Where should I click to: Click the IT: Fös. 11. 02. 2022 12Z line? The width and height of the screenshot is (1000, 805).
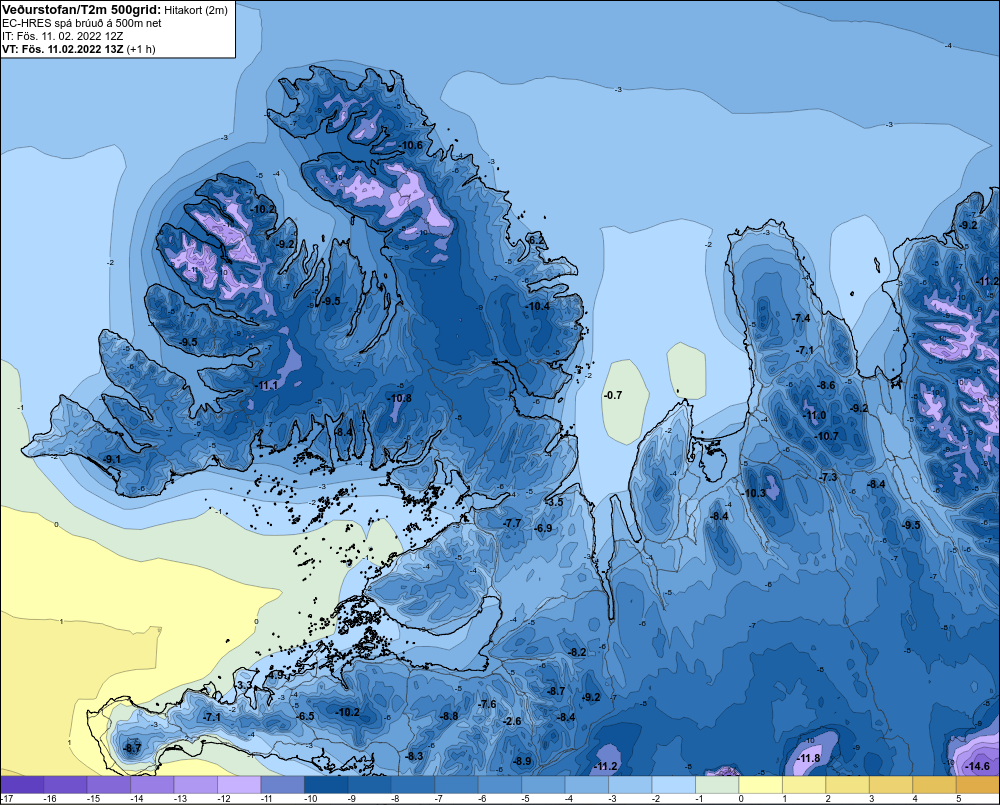62,36
